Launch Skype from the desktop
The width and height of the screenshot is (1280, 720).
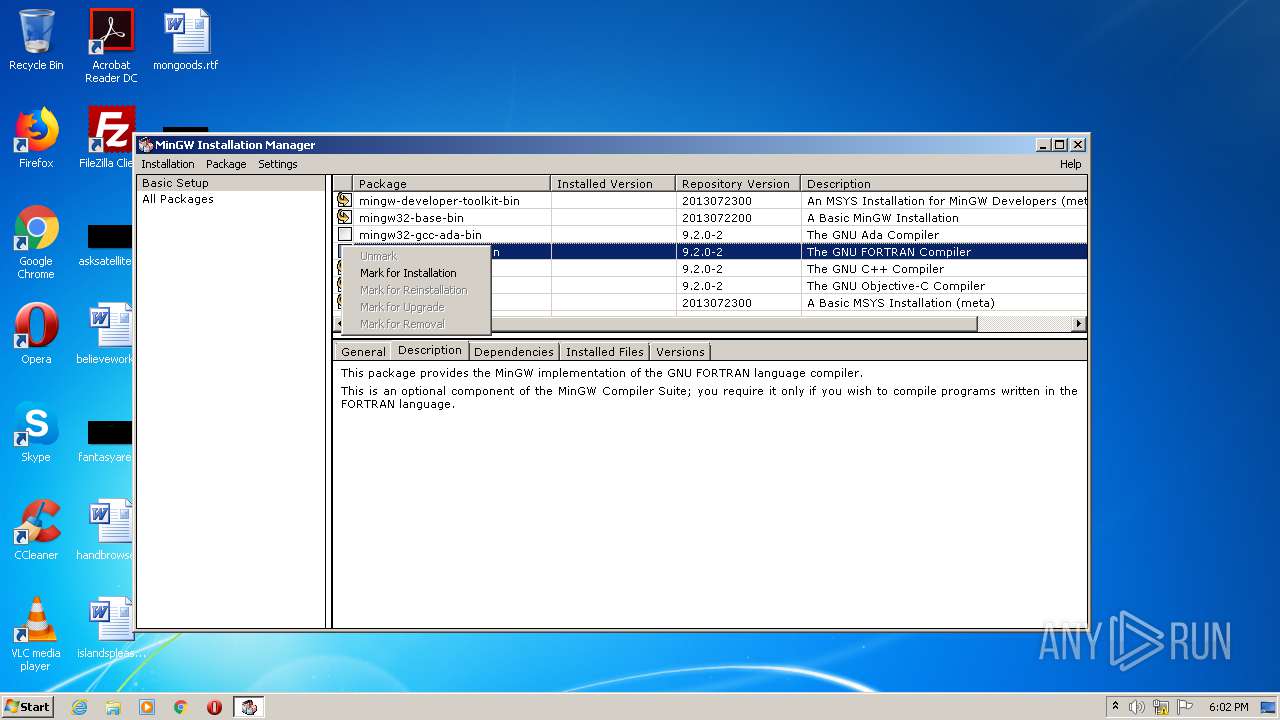coord(36,431)
